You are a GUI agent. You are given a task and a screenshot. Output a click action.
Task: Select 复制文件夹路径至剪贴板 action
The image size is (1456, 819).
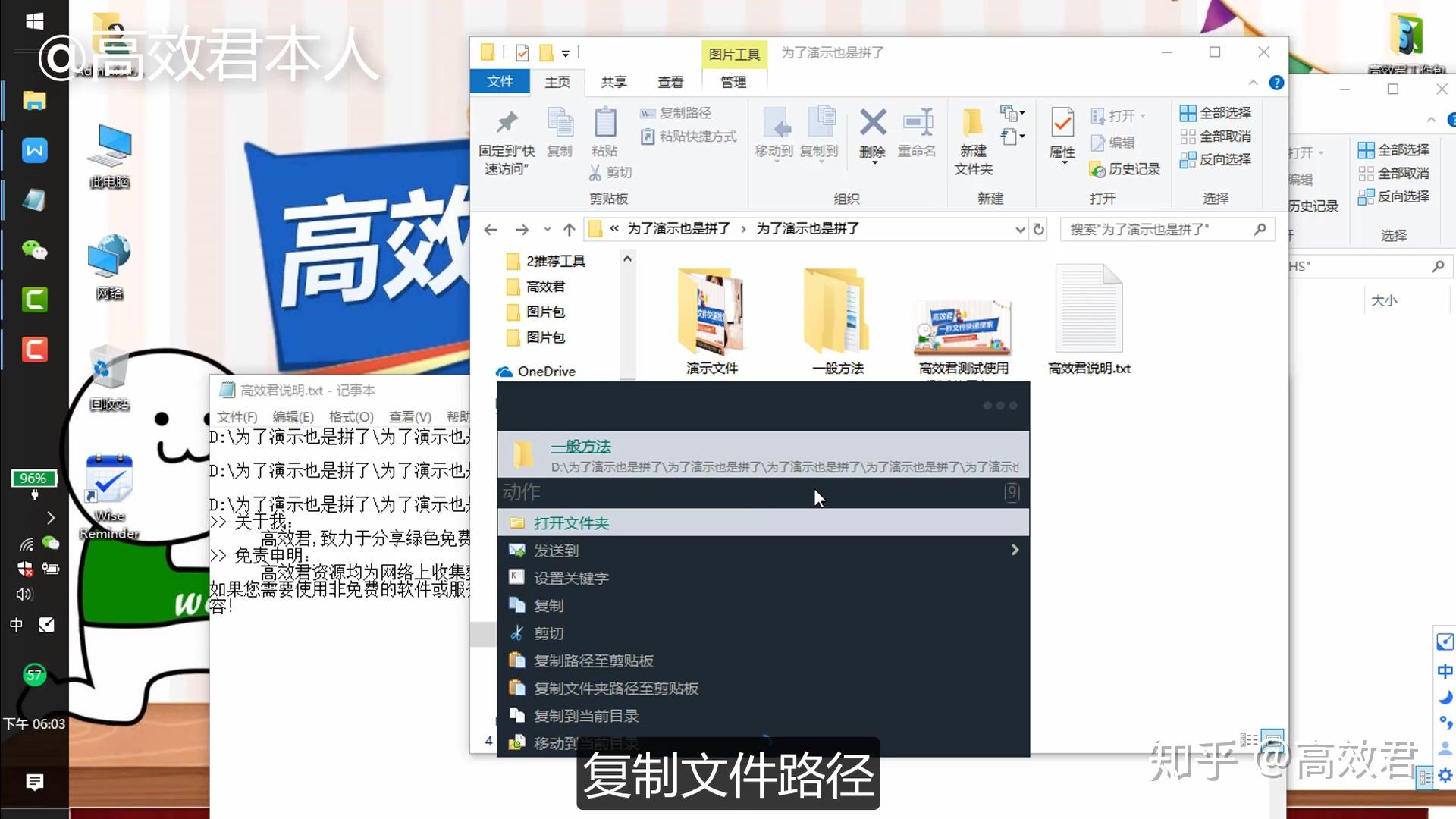tap(764, 688)
